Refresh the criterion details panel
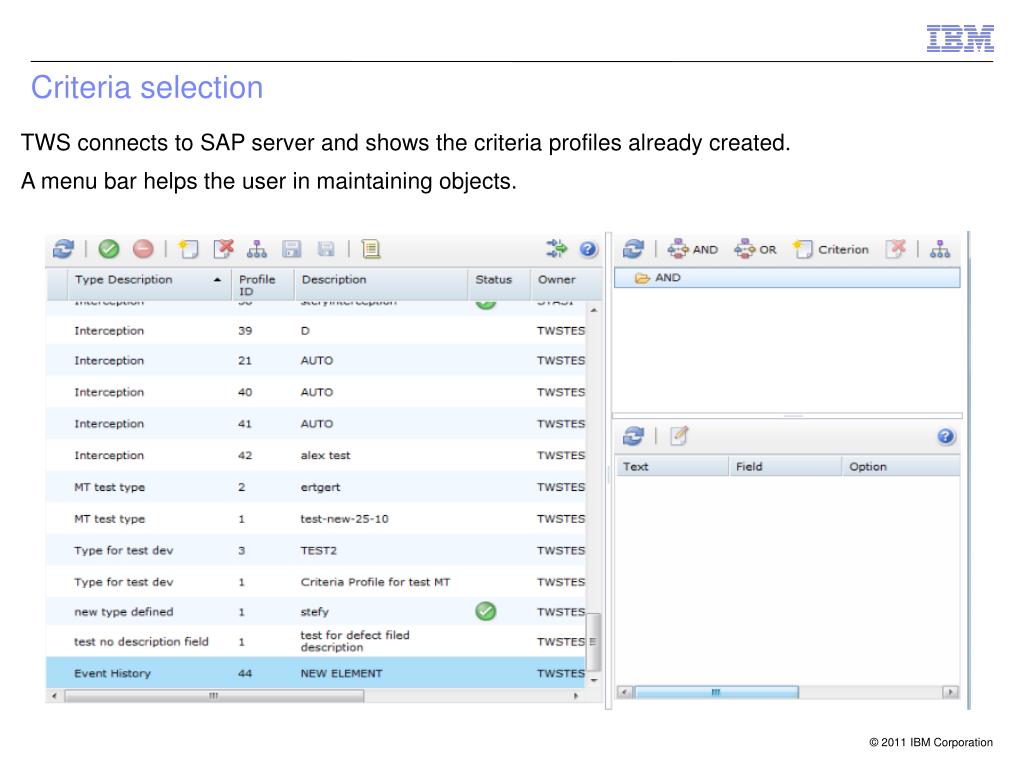The image size is (1024, 768). (633, 436)
